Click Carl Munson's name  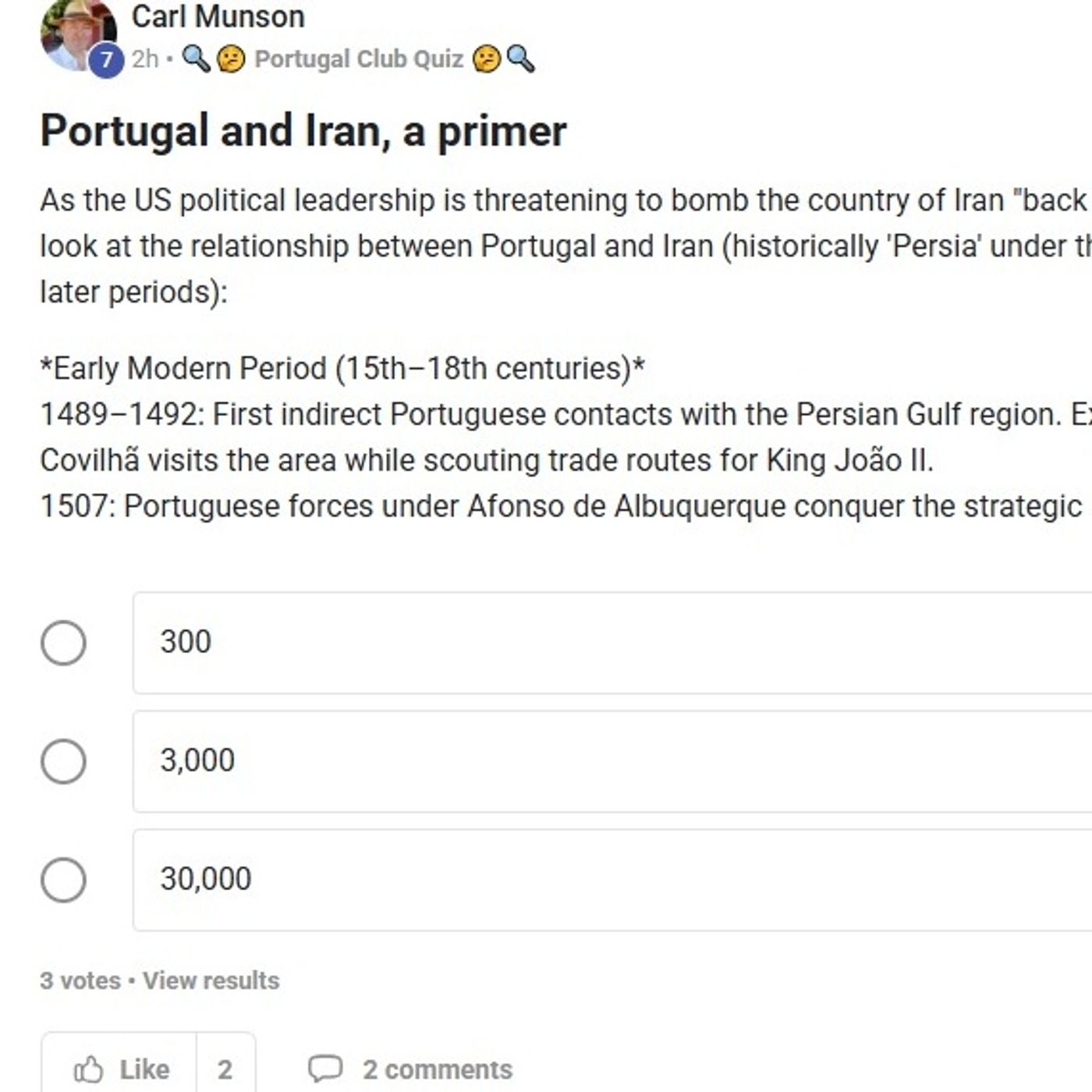(218, 15)
